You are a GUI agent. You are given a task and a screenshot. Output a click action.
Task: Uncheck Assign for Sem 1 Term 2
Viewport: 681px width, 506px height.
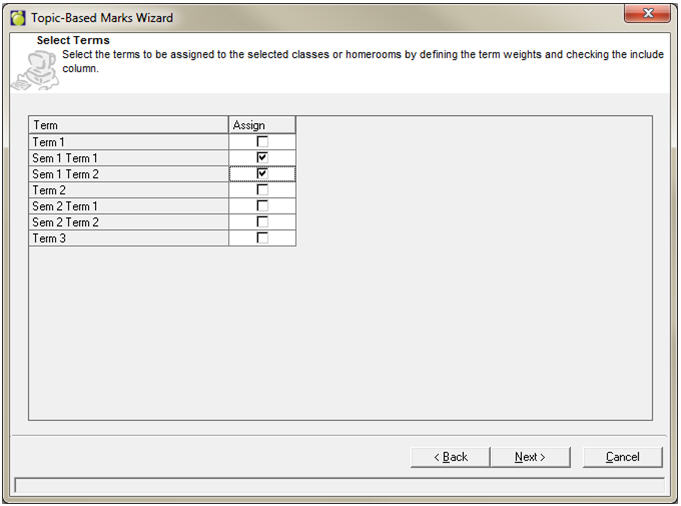pyautogui.click(x=262, y=174)
